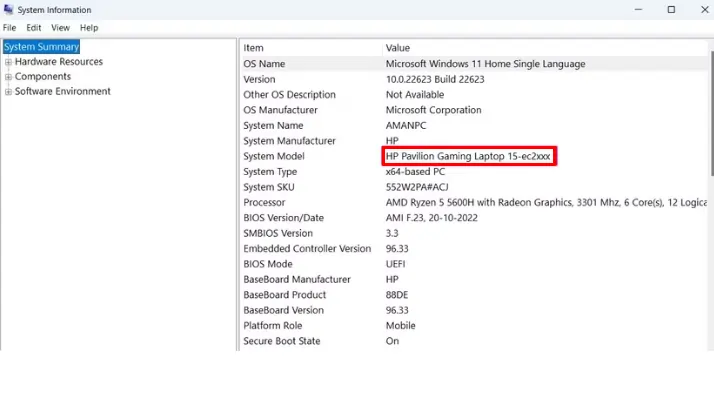Select the BIOS Mode row label
The image size is (714, 393).
pyautogui.click(x=268, y=264)
